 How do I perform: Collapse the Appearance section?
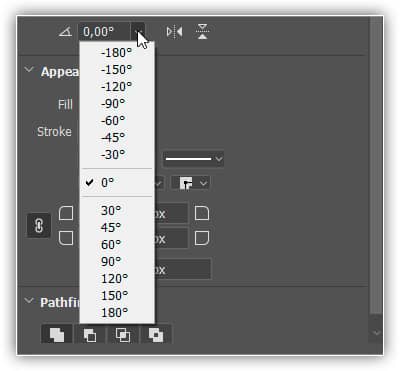[29, 70]
